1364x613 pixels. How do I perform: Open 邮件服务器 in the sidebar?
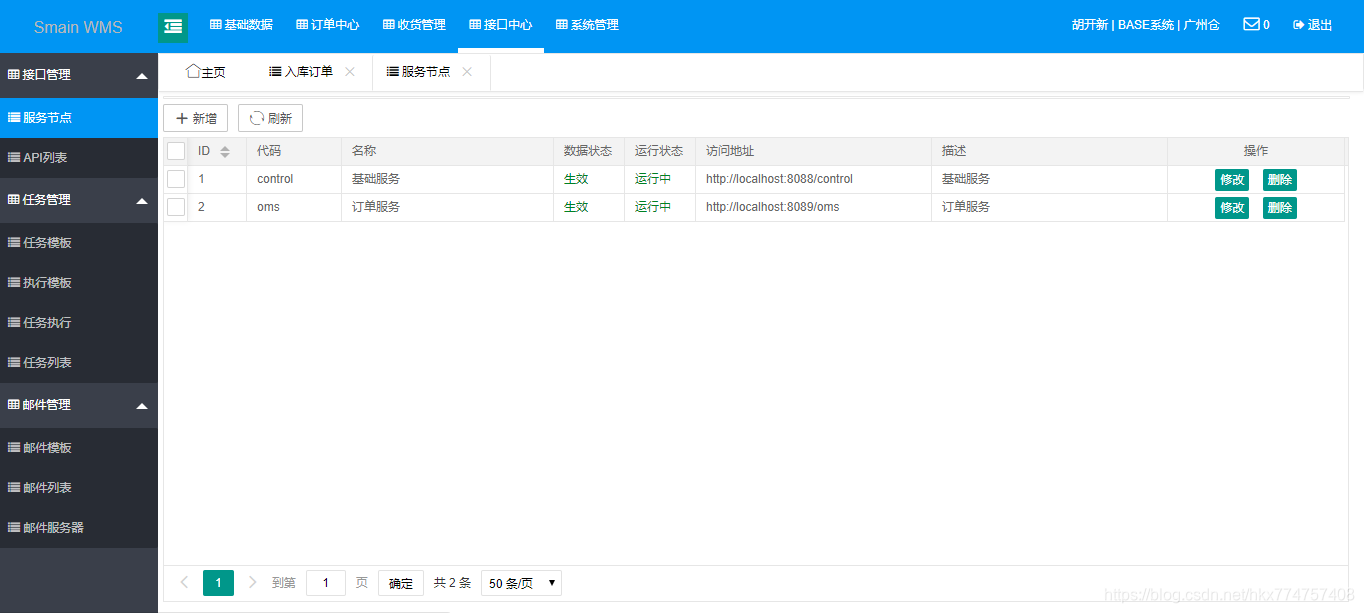tap(79, 528)
